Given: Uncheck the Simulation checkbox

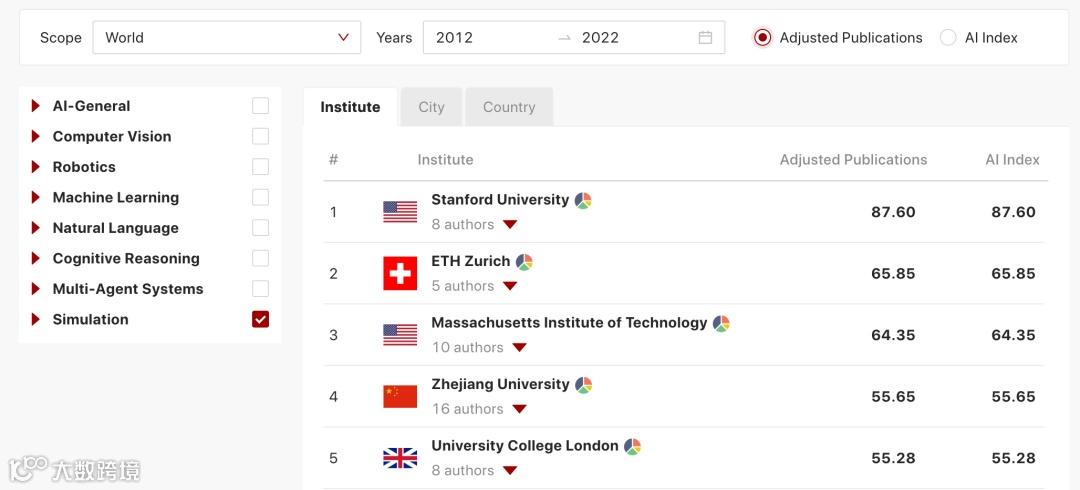Looking at the screenshot, I should tap(261, 319).
